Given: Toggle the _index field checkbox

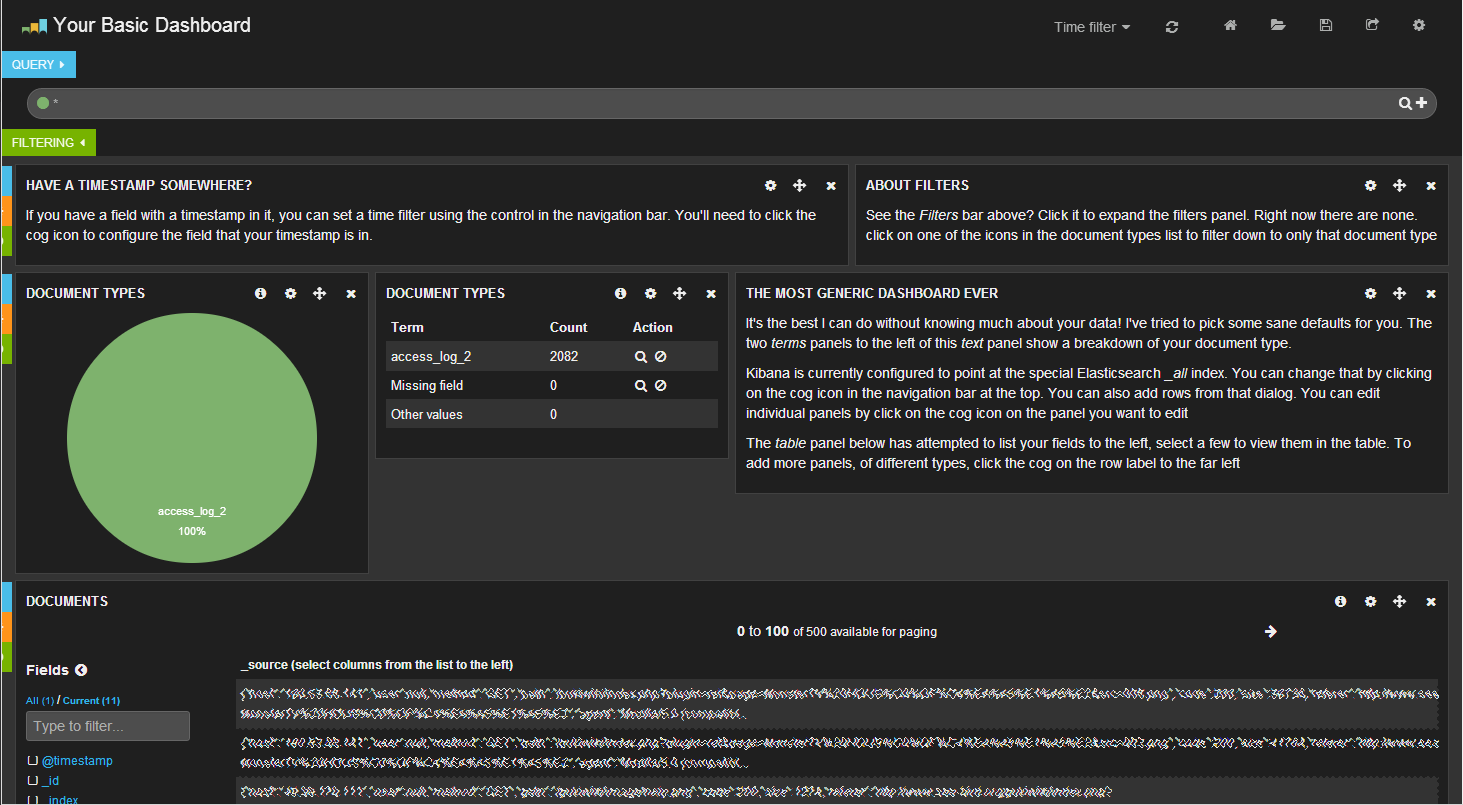Looking at the screenshot, I should click(x=35, y=799).
